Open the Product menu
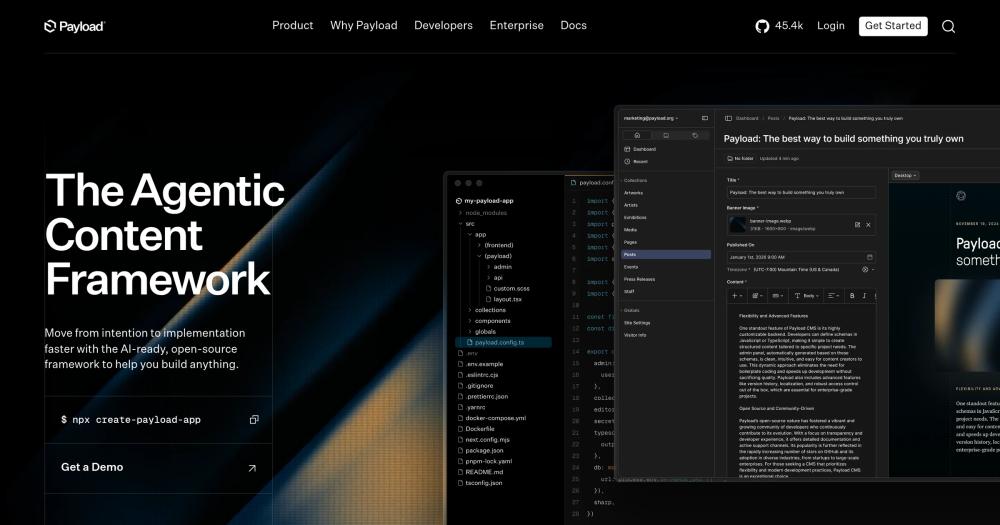Viewport: 1000px width, 525px height. (x=293, y=26)
